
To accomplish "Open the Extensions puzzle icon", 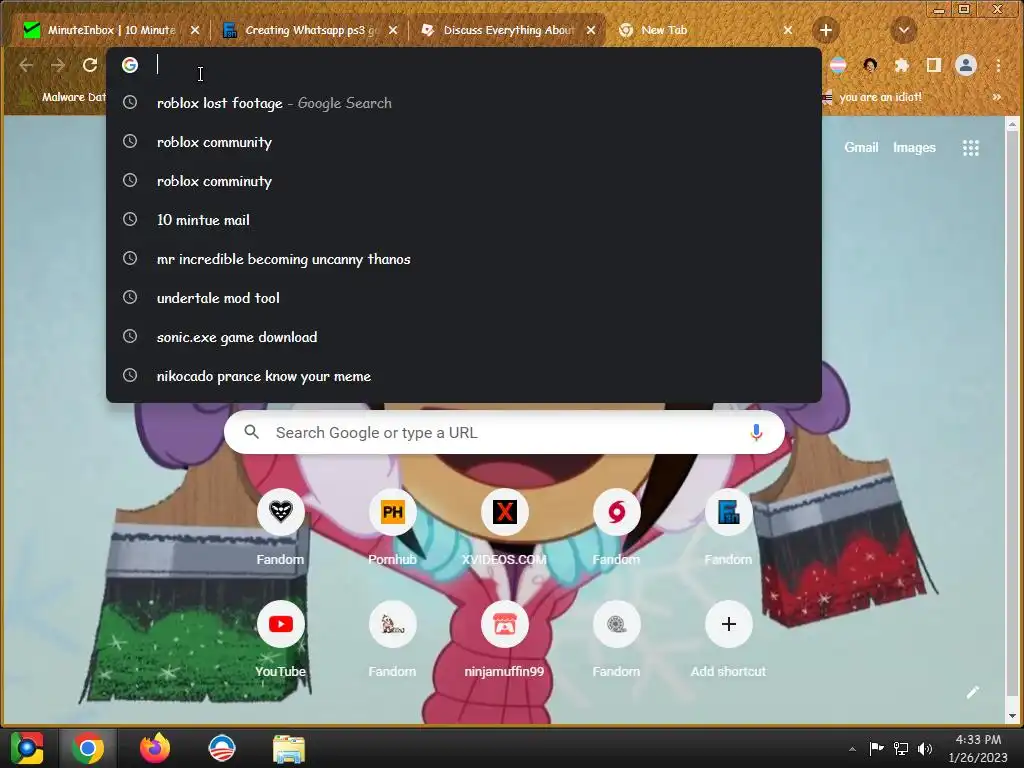I will point(902,65).
